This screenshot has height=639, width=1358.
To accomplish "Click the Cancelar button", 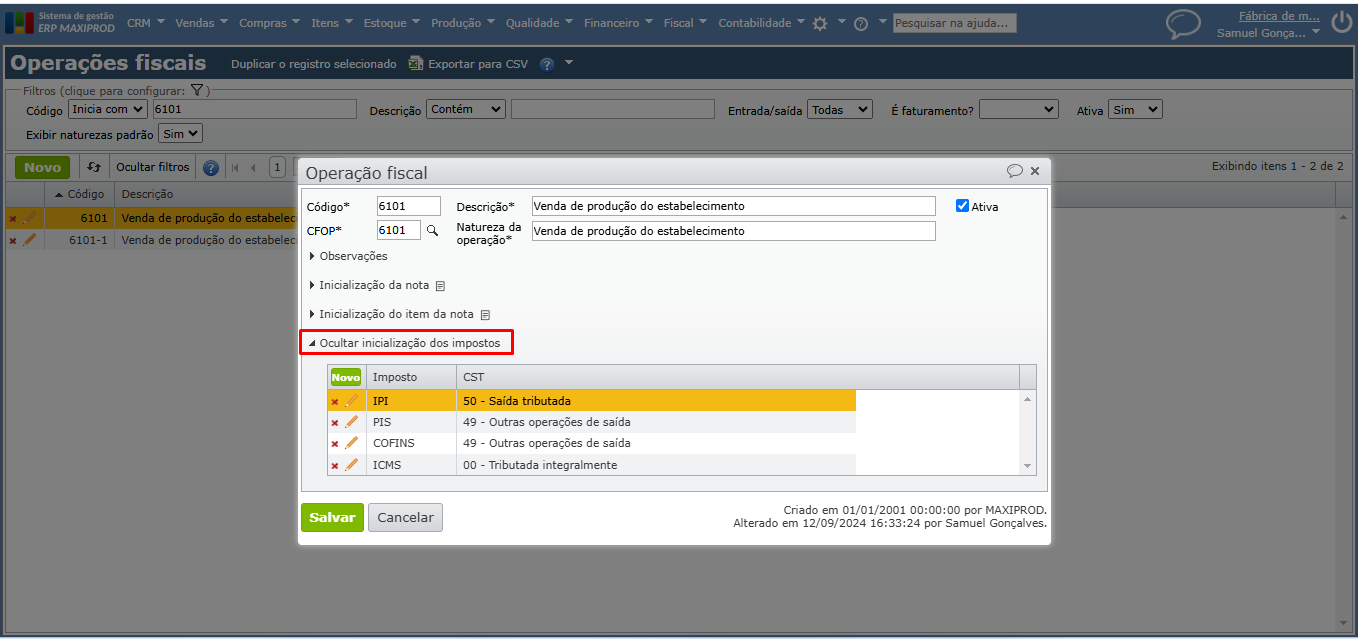I will pyautogui.click(x=405, y=517).
